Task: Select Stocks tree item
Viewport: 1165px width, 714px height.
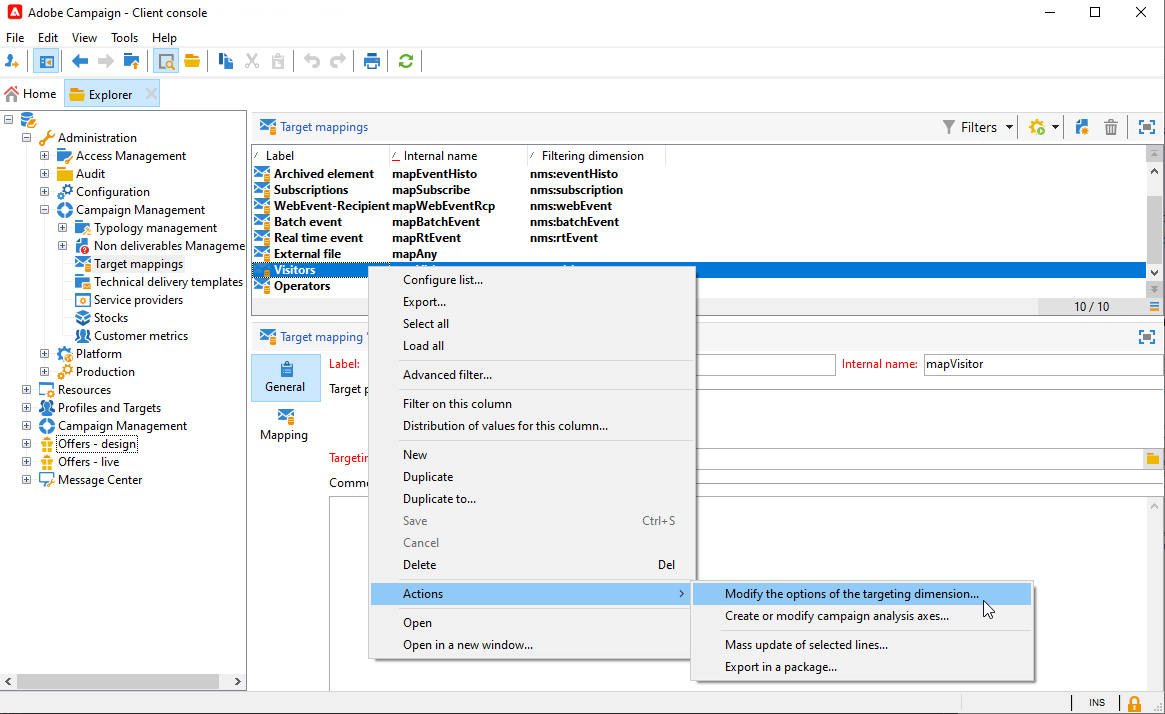Action: 111,317
